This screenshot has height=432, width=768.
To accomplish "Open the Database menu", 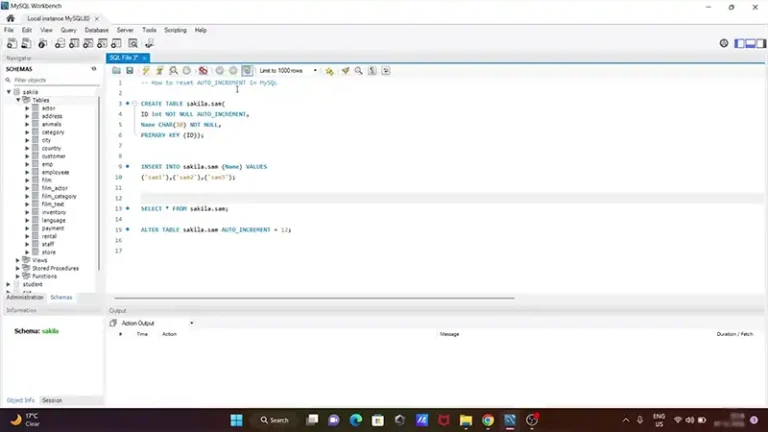I will (x=96, y=30).
